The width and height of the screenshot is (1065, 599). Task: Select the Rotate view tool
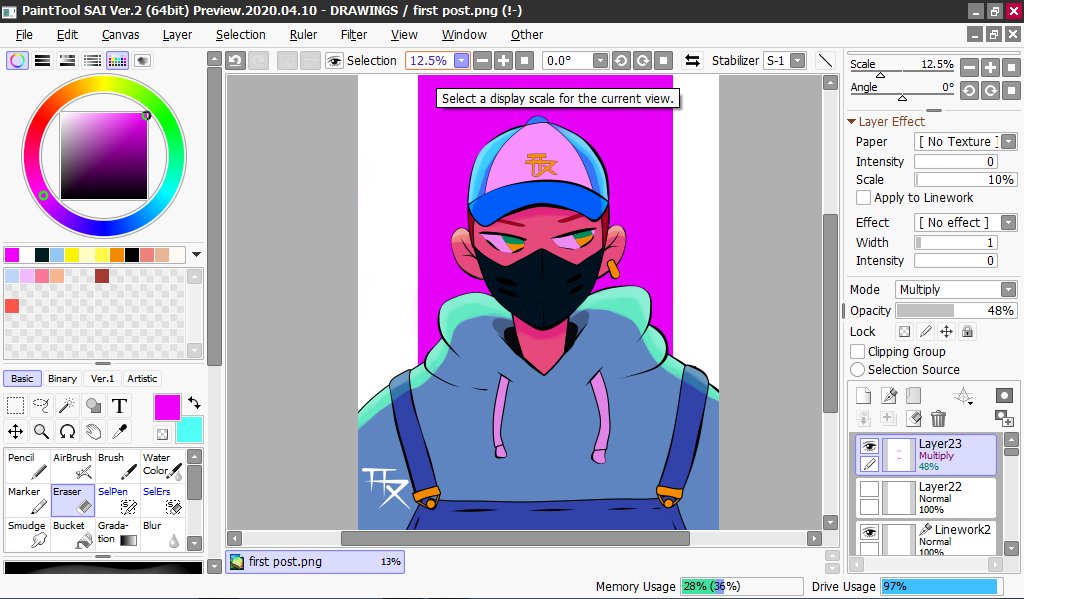pyautogui.click(x=67, y=431)
